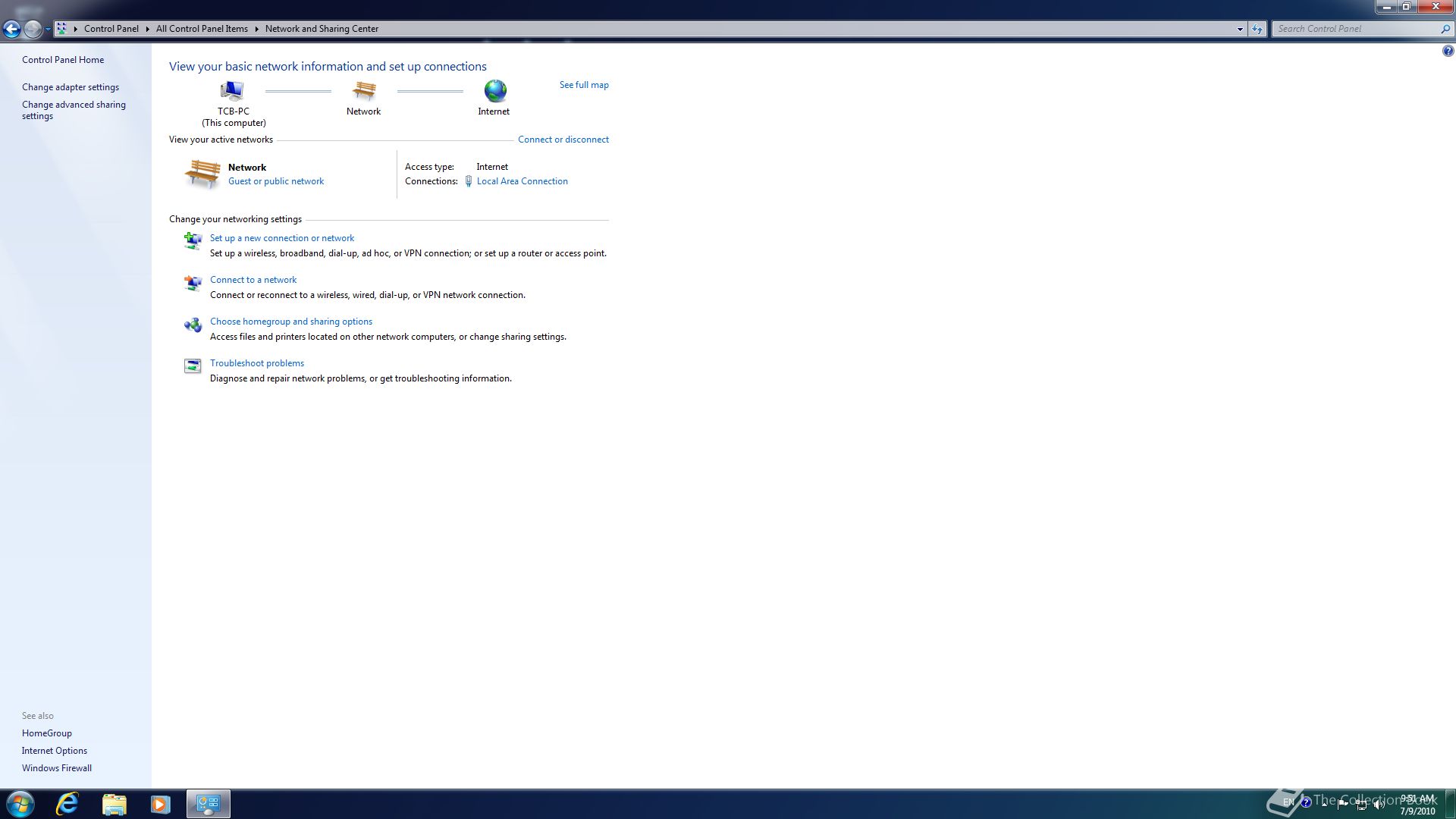
Task: Click Connect or disconnect link
Action: (x=563, y=140)
